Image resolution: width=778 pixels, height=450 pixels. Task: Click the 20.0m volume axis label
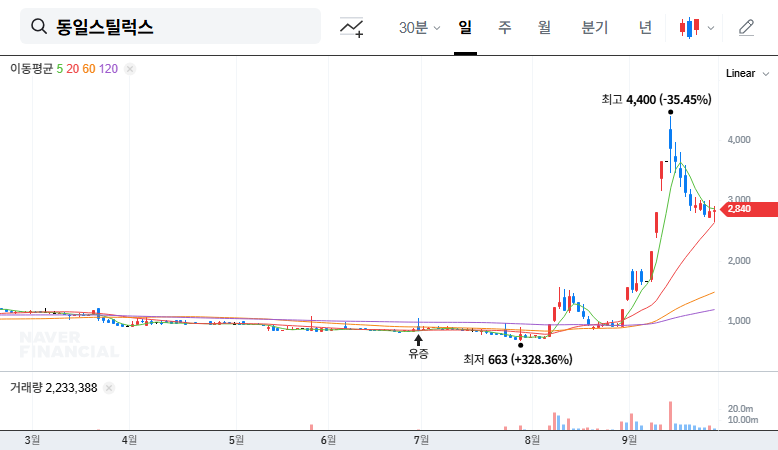tap(740, 409)
